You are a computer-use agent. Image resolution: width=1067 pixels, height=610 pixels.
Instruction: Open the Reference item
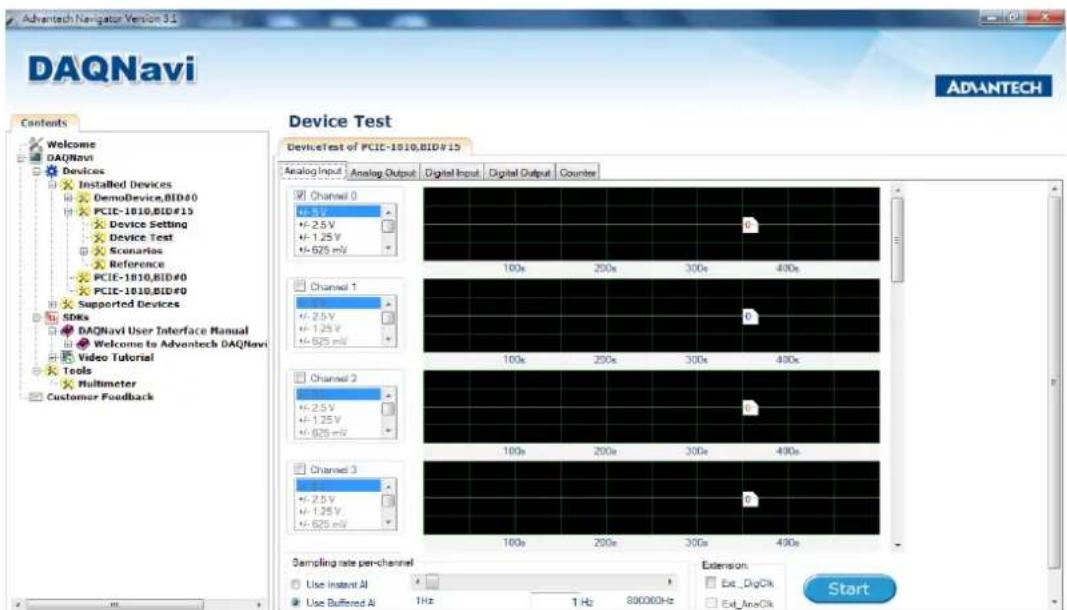[137, 264]
